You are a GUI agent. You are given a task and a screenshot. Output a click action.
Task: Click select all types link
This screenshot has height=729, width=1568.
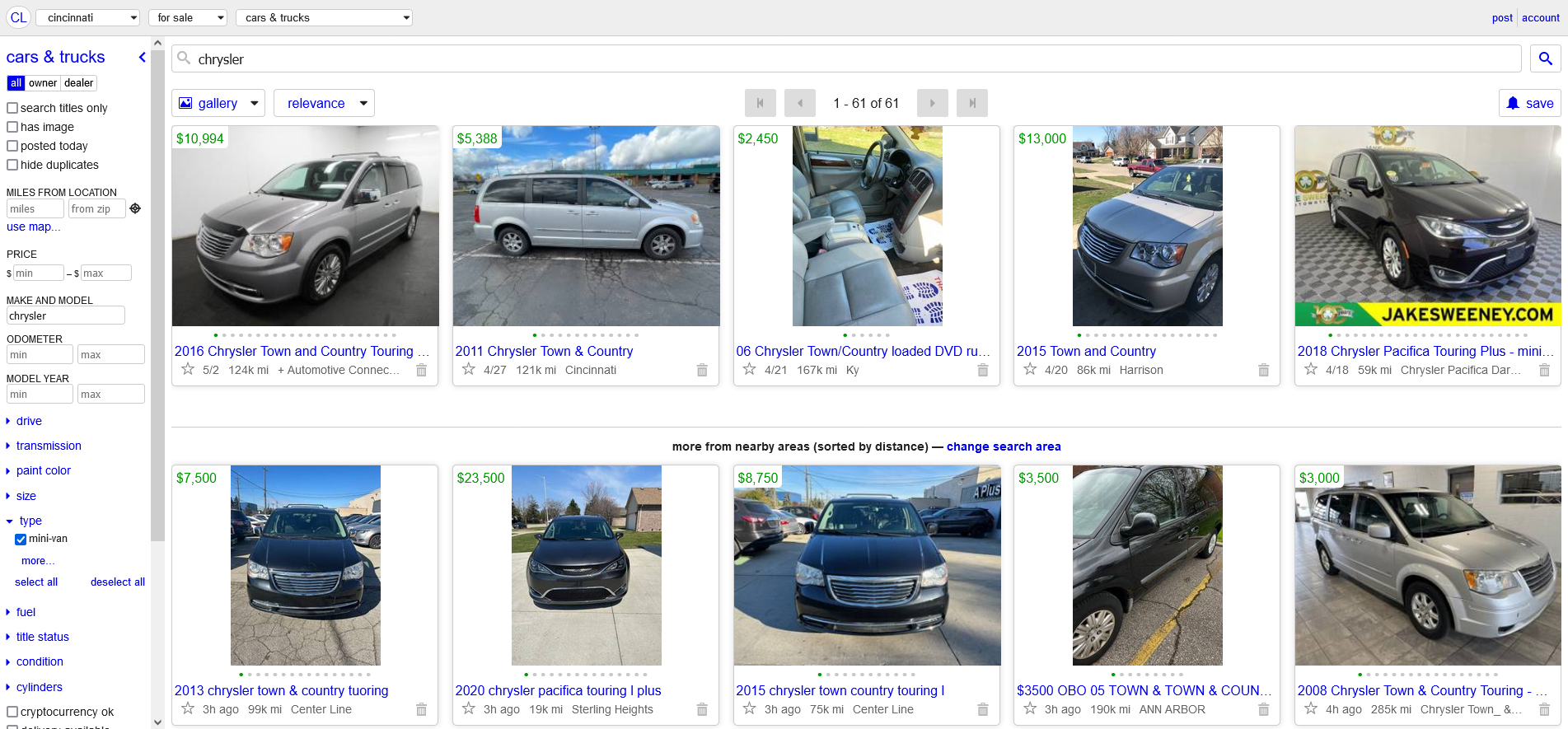pos(36,582)
